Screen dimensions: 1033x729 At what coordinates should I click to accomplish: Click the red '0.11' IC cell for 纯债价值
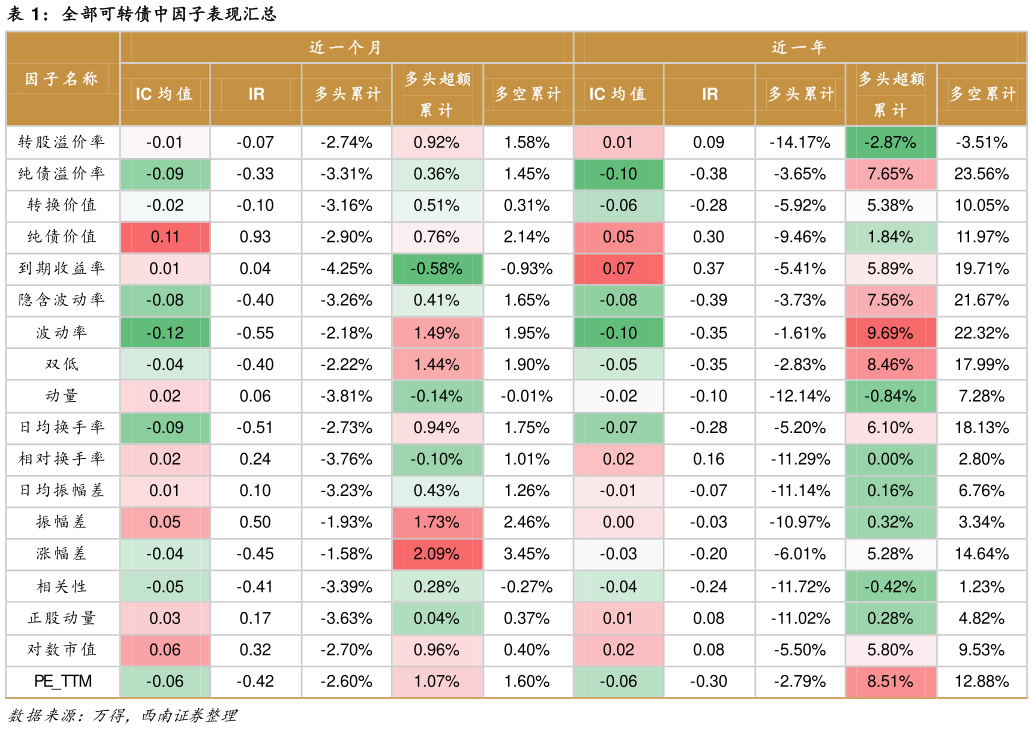(165, 237)
